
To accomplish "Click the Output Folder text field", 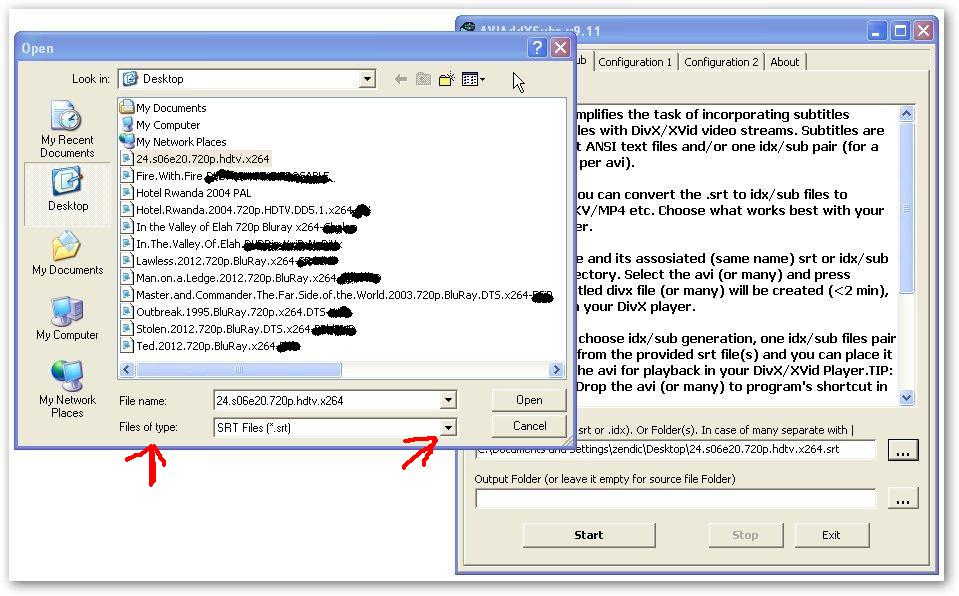I will coord(675,498).
